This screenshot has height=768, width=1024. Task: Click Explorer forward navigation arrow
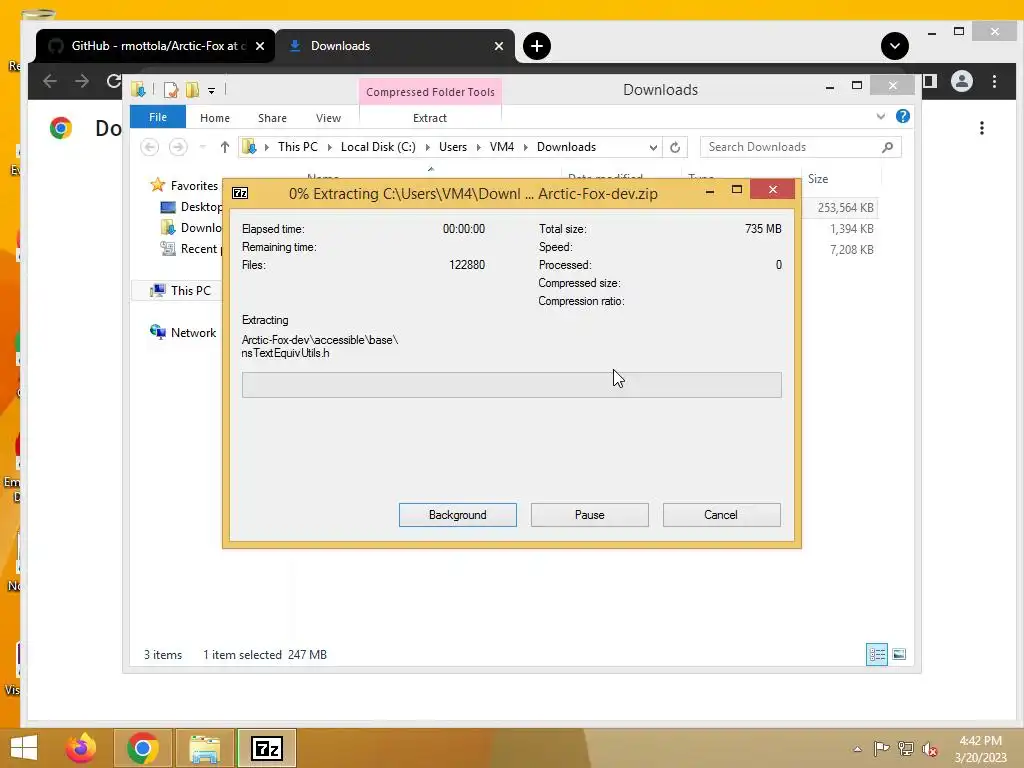click(x=178, y=147)
